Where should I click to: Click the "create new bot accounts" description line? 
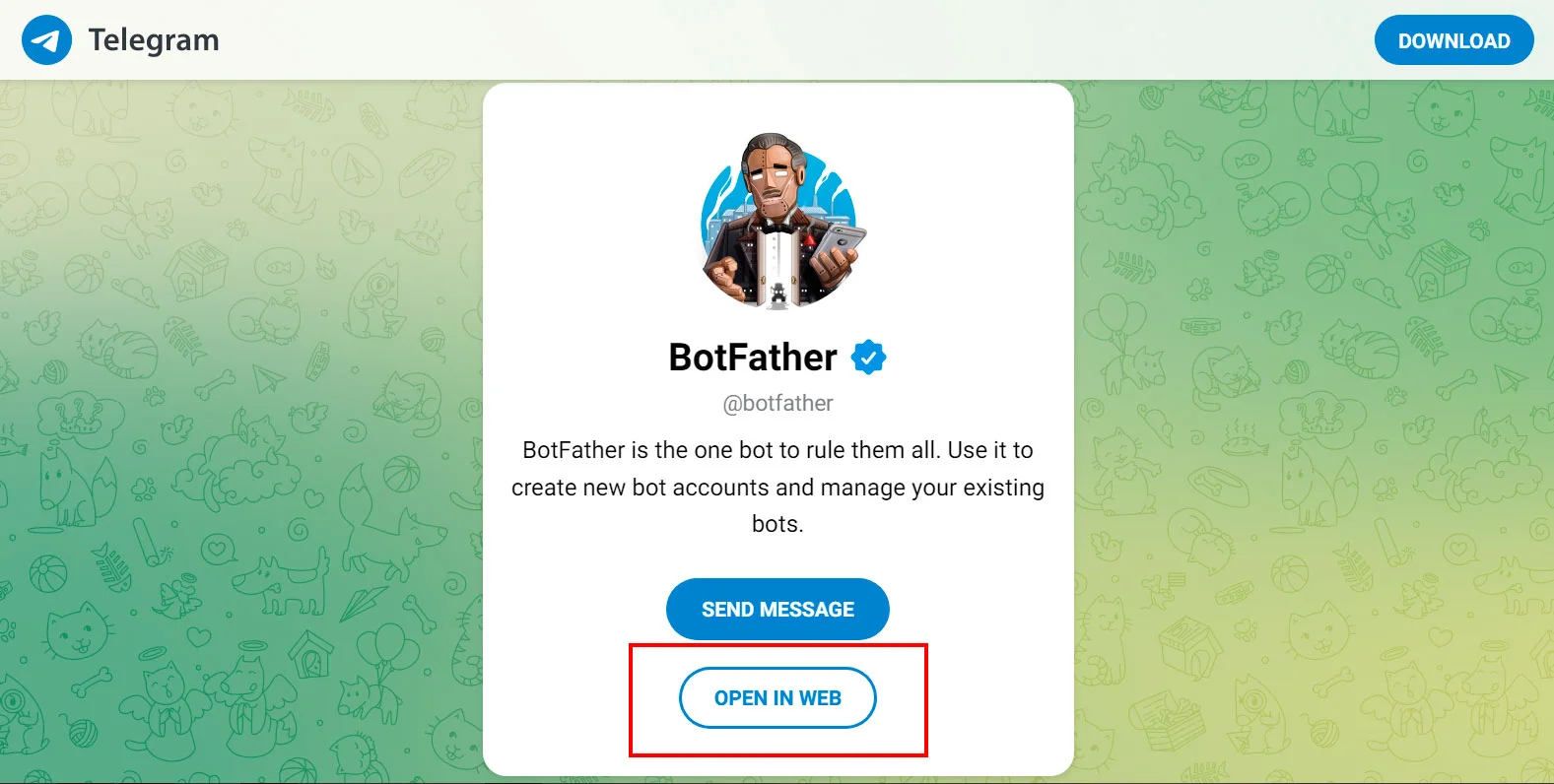(x=777, y=488)
